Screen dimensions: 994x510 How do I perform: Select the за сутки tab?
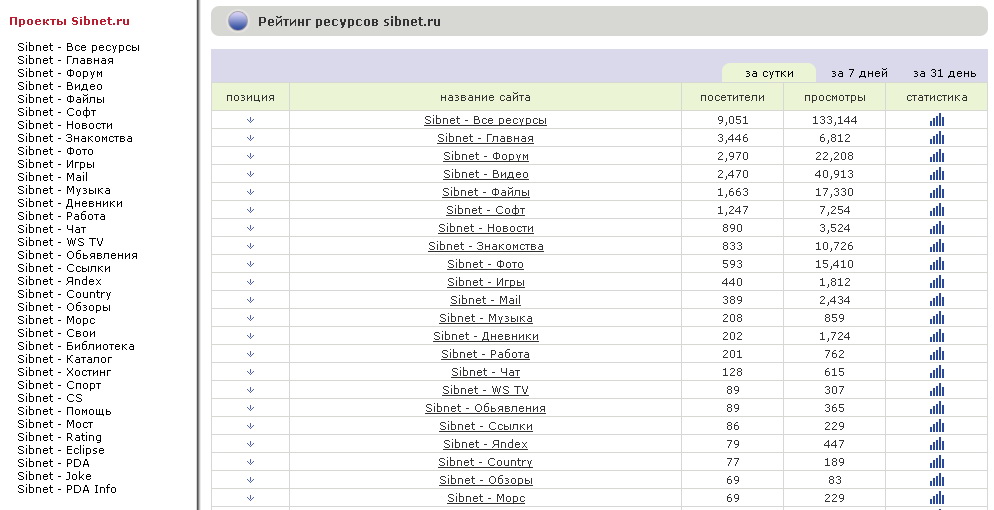coord(769,73)
